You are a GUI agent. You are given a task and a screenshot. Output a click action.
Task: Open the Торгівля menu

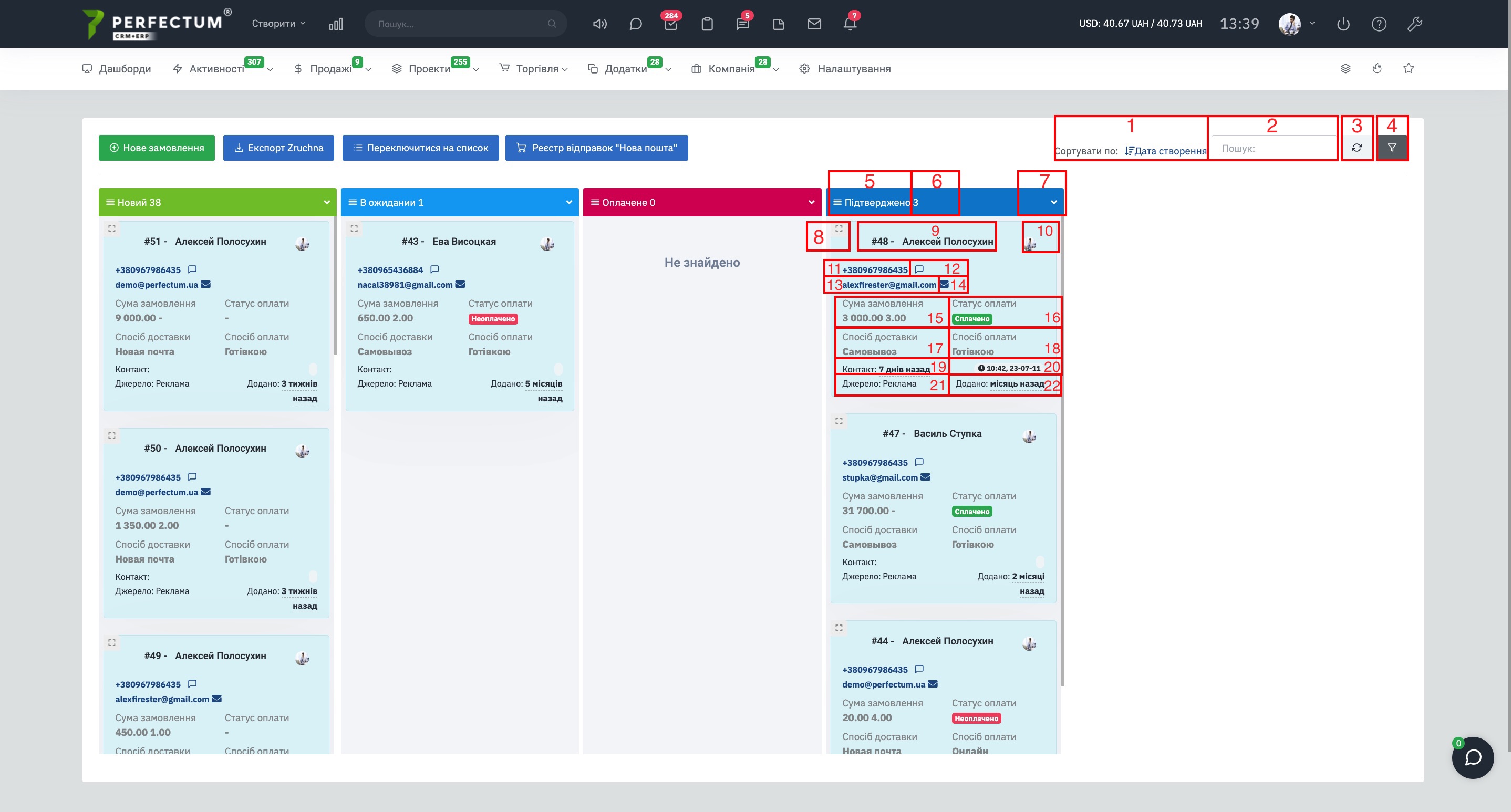tap(533, 69)
